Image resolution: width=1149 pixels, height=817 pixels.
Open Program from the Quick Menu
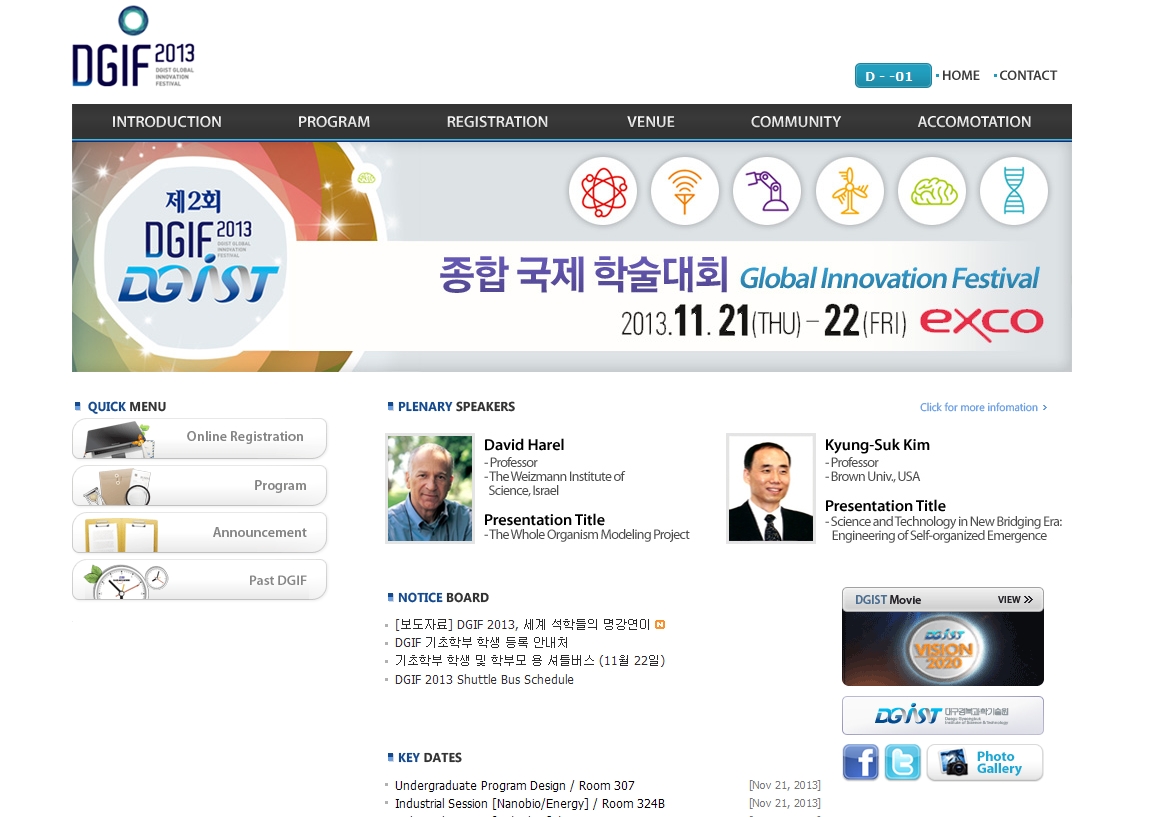pos(199,485)
